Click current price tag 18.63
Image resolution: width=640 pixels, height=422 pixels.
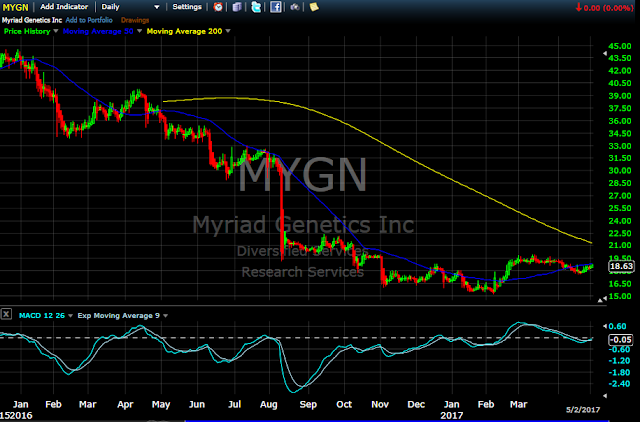(621, 267)
